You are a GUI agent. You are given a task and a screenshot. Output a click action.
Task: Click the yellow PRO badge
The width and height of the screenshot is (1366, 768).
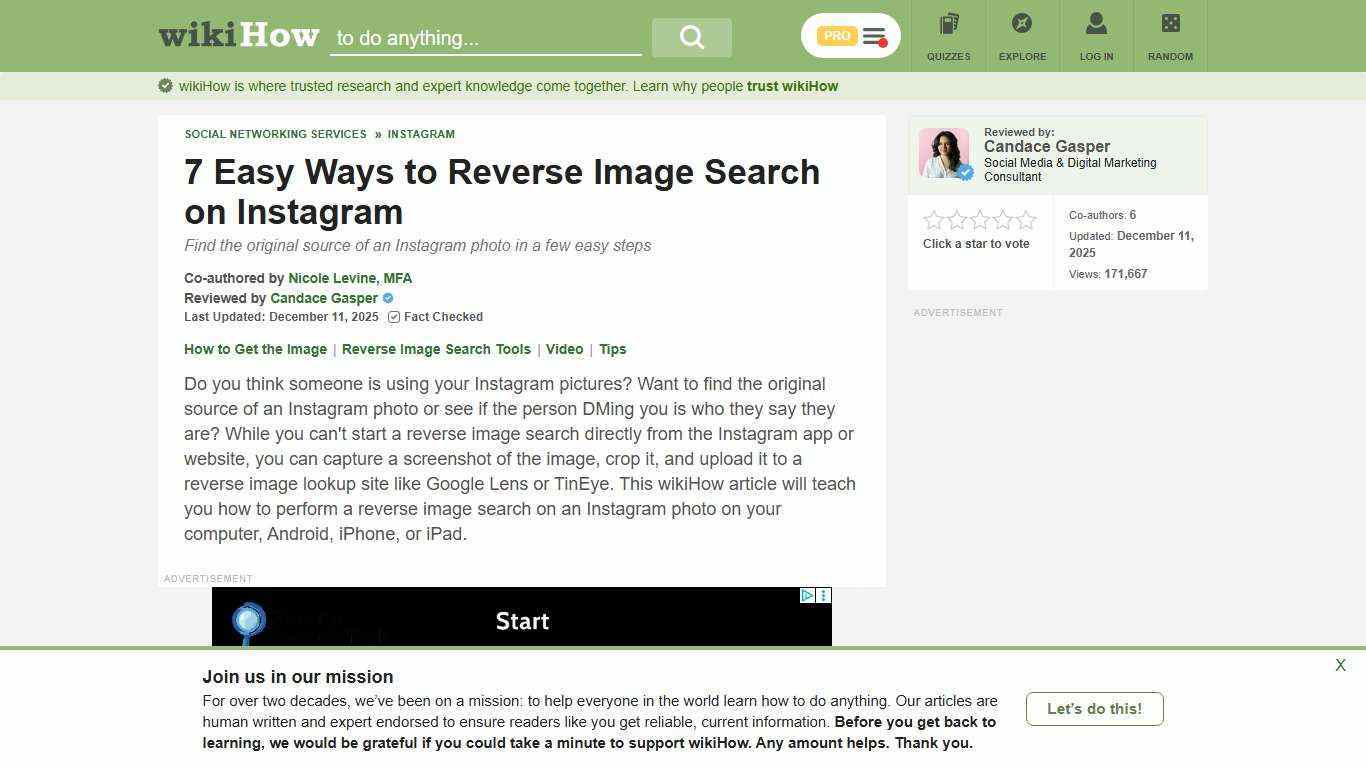pyautogui.click(x=836, y=35)
